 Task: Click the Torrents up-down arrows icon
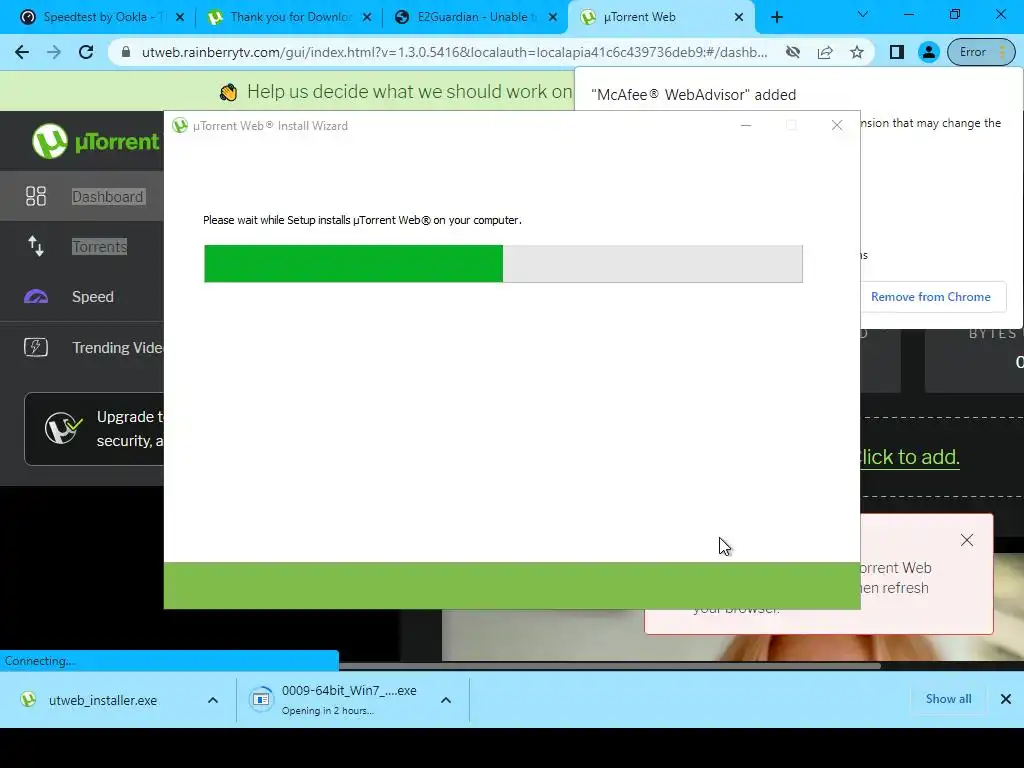pyautogui.click(x=36, y=246)
